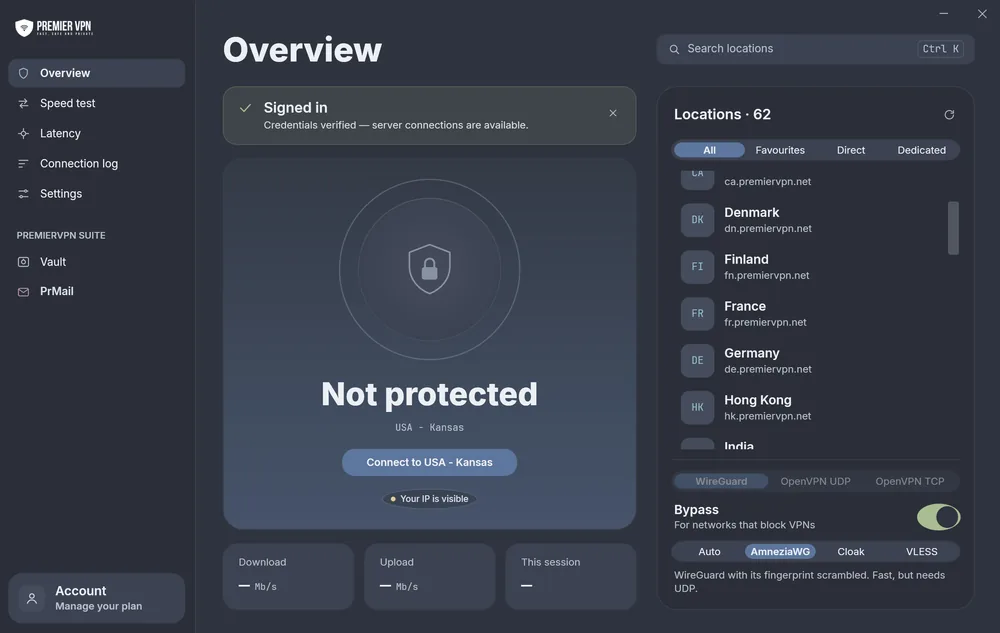This screenshot has height=633, width=1000.
Task: Click the Vault safe icon
Action: [x=24, y=262]
